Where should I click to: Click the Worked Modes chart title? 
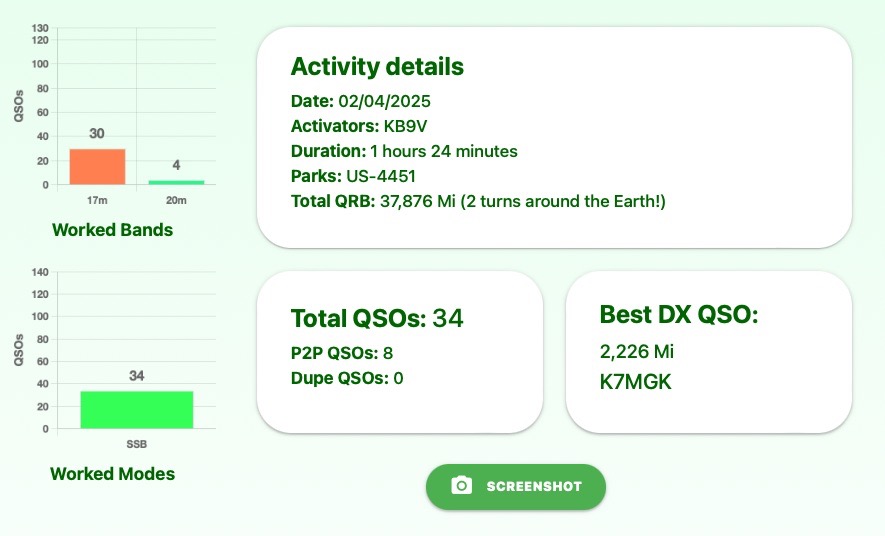tap(112, 474)
